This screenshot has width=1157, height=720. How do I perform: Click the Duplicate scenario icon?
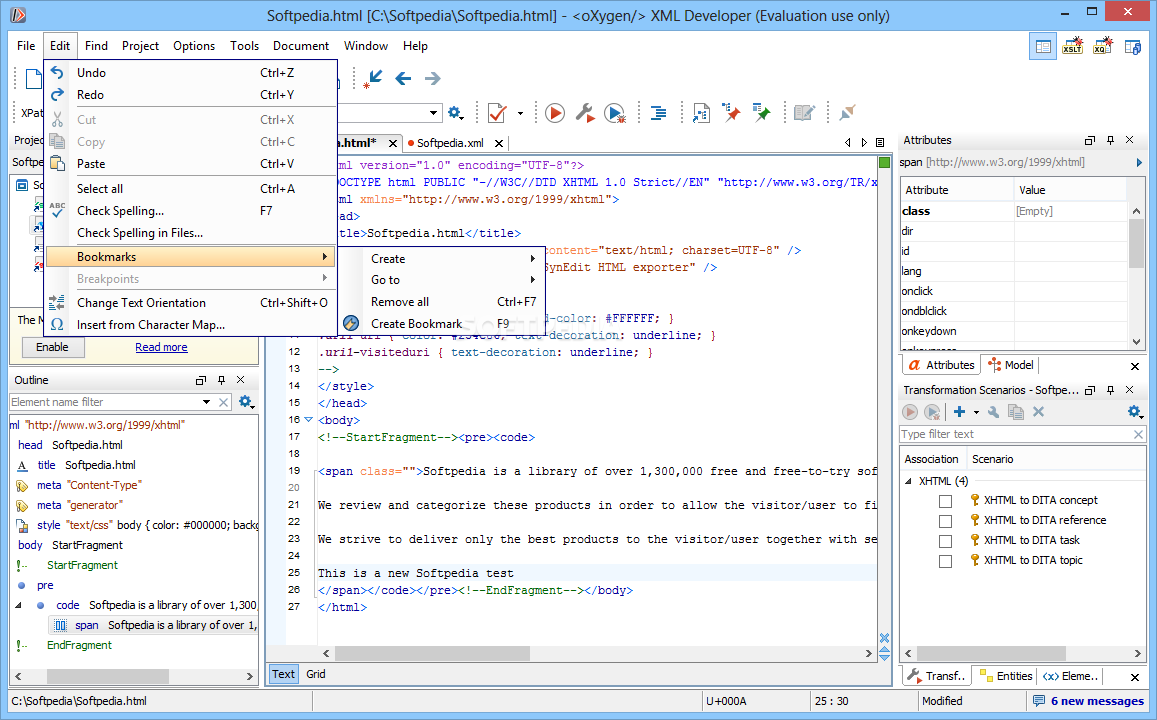coord(1016,412)
